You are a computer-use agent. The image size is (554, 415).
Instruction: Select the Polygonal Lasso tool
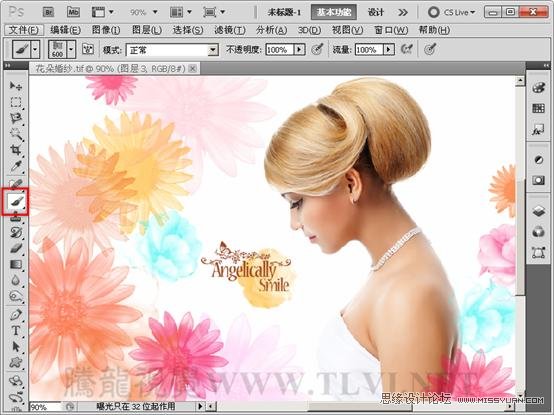[16, 118]
